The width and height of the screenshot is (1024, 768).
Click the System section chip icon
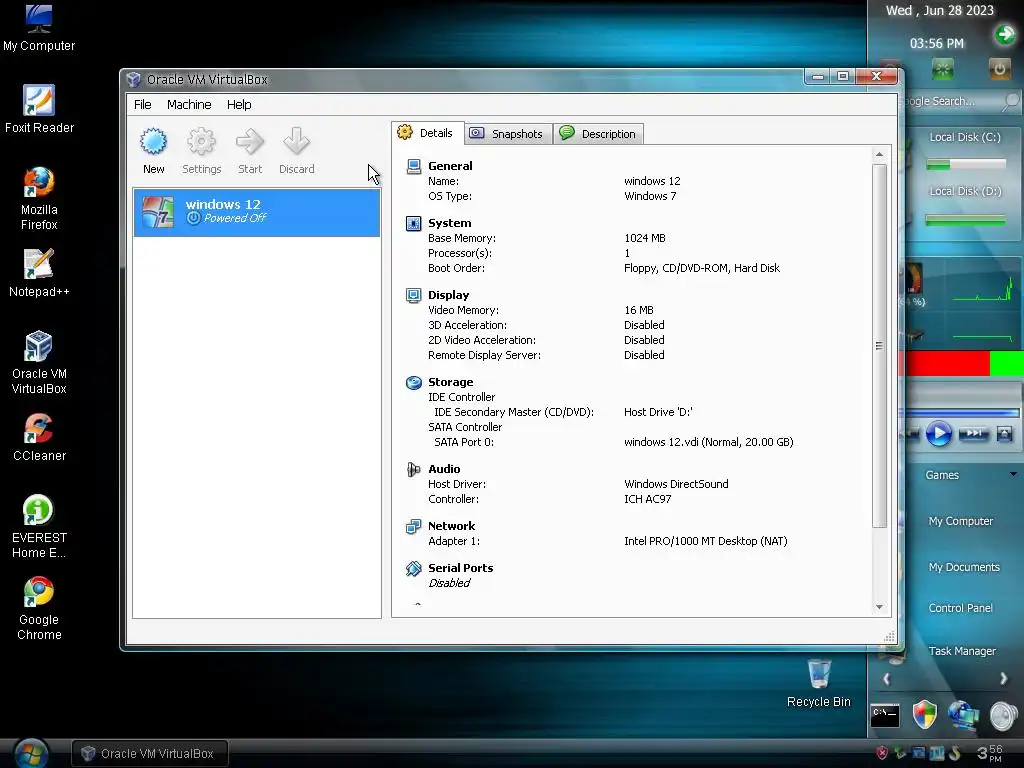point(413,223)
